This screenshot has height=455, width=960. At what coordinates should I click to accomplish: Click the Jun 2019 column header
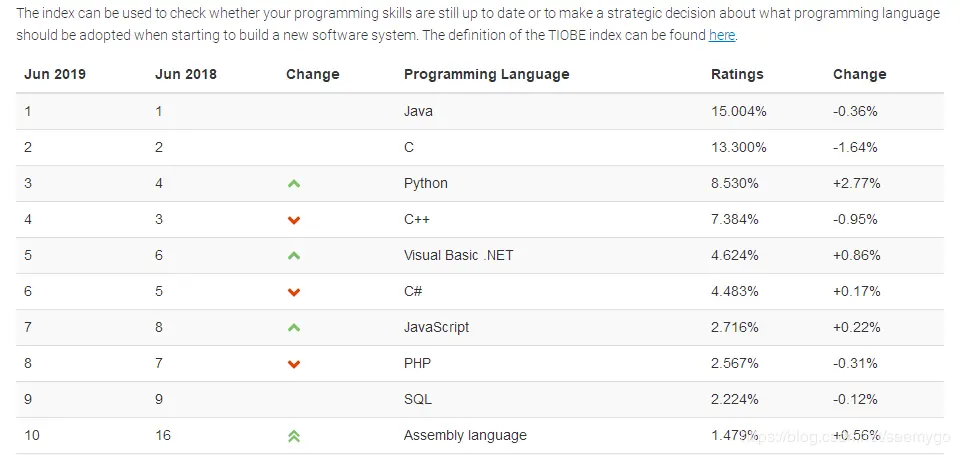pos(55,75)
